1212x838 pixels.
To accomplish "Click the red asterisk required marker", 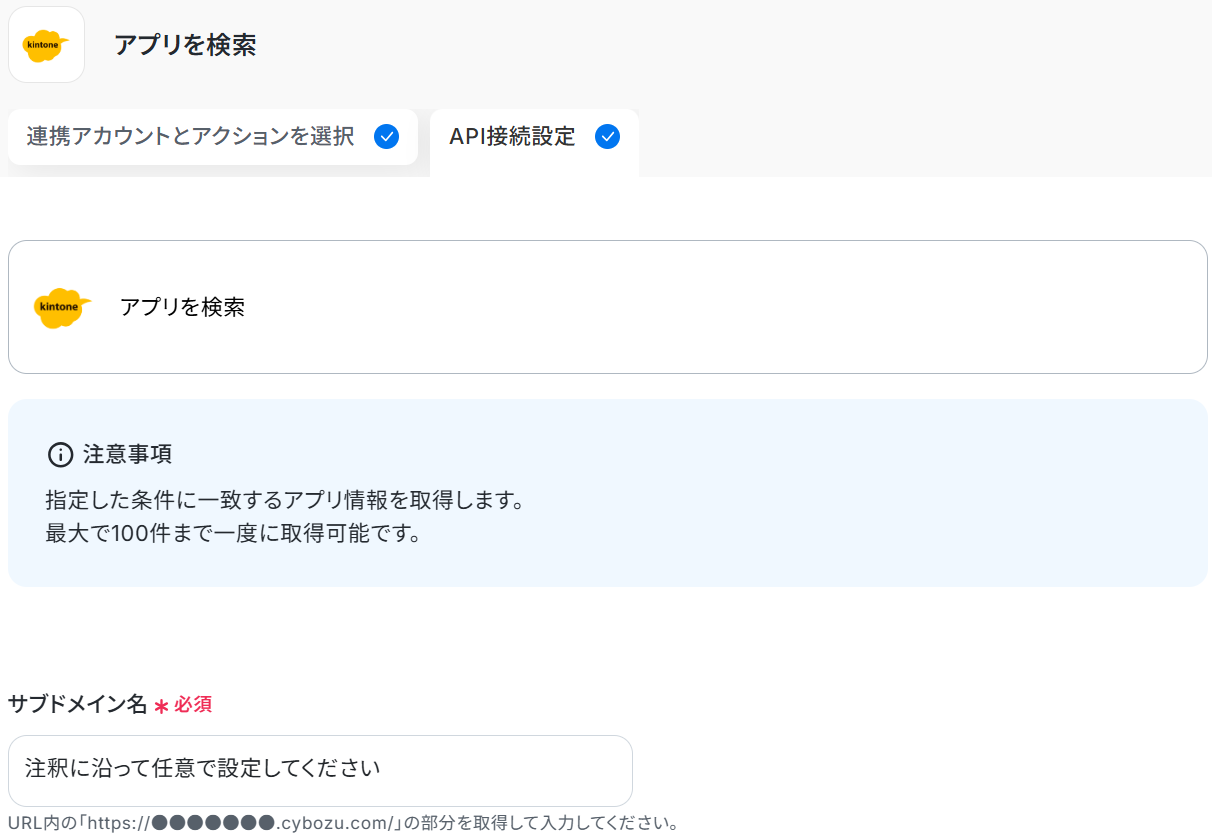I will 161,706.
